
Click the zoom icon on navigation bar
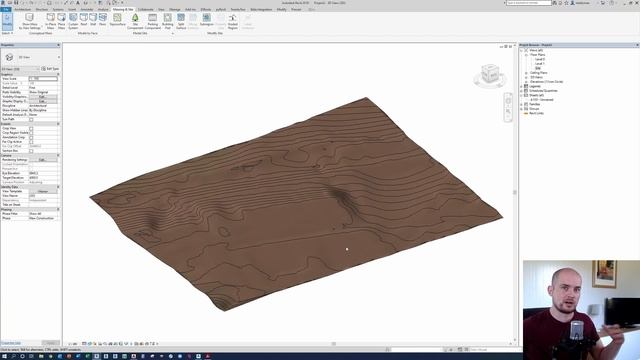click(508, 111)
